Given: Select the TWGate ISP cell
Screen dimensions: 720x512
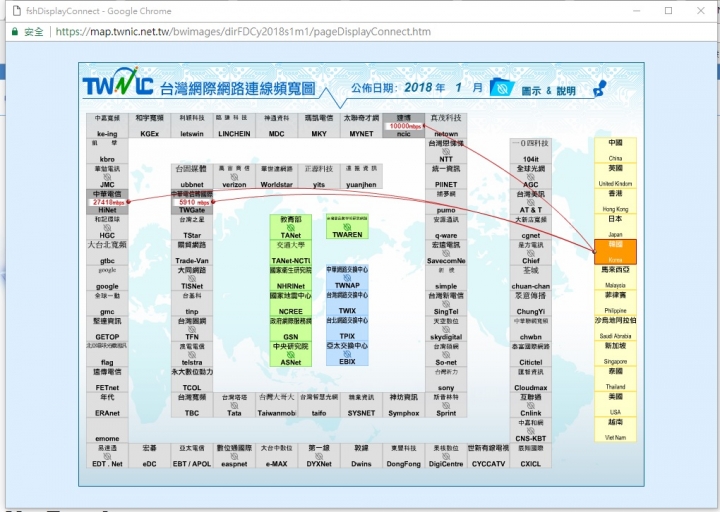Looking at the screenshot, I should [x=192, y=202].
